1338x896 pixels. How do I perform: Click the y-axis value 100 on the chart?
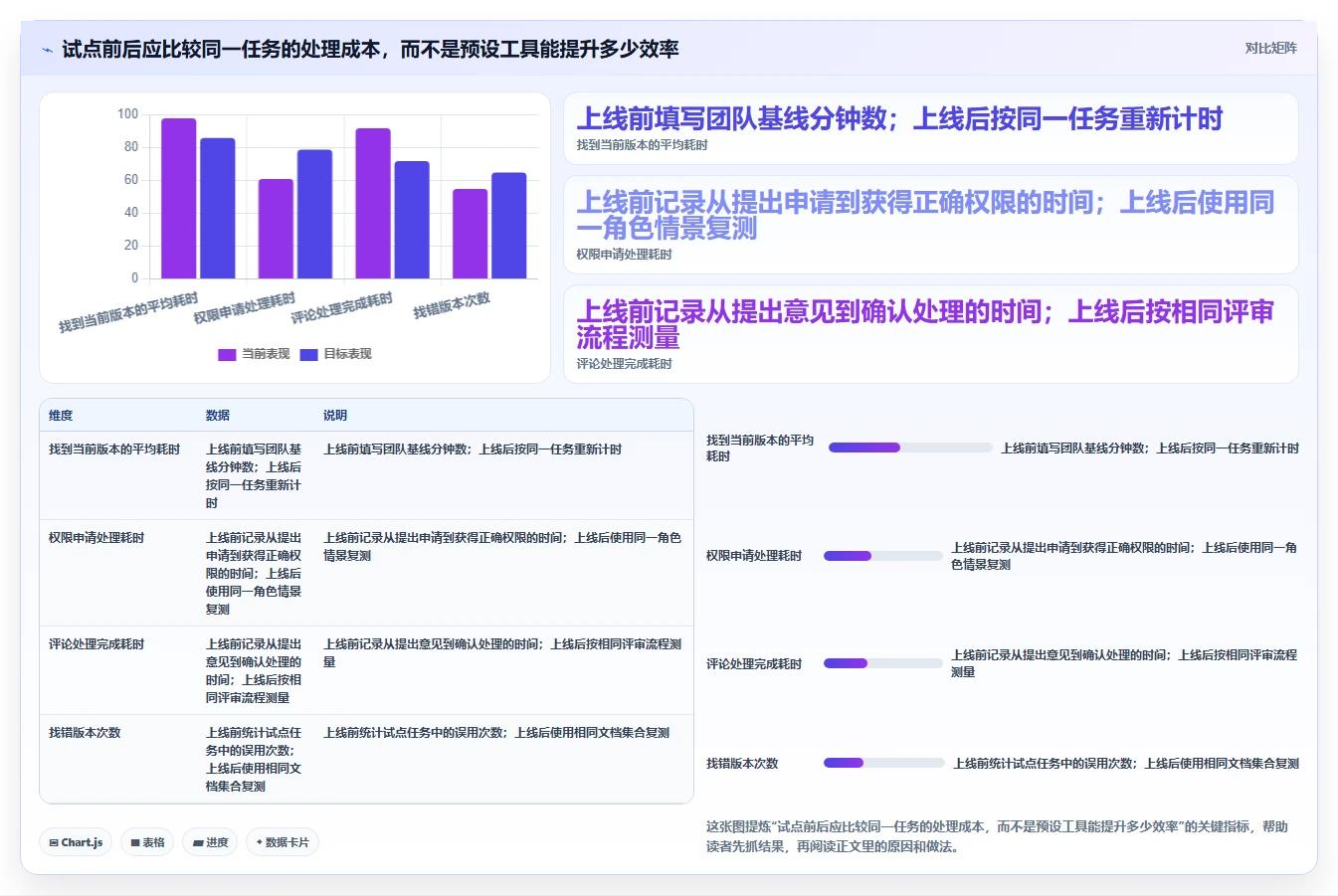(127, 114)
